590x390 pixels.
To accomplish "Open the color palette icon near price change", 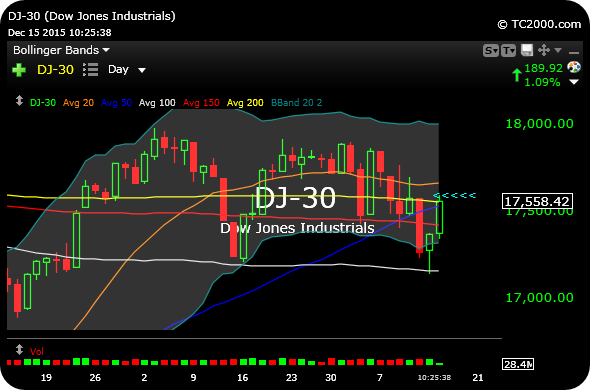I will tap(574, 67).
